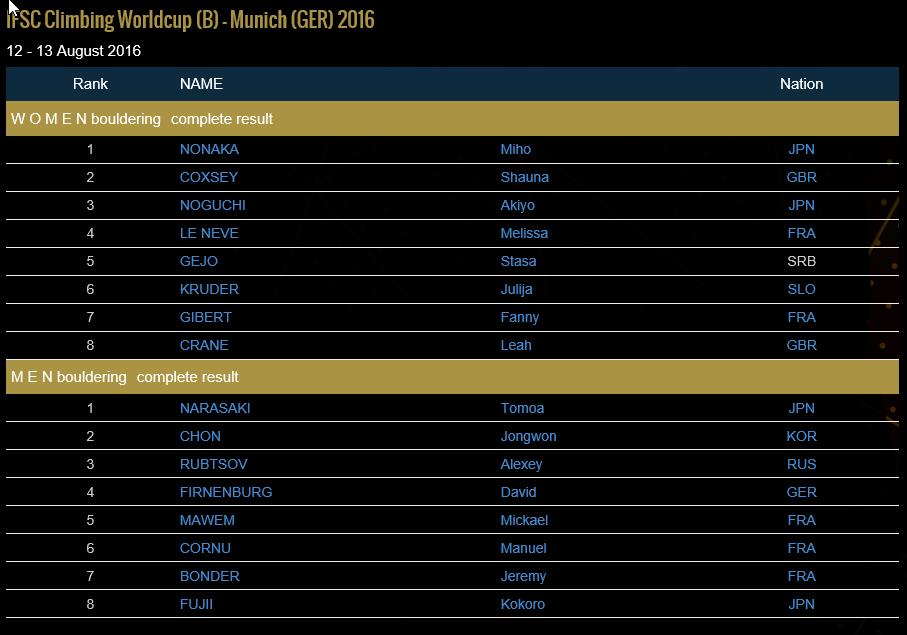
Task: Open the CORNU surname link
Action: [x=205, y=548]
